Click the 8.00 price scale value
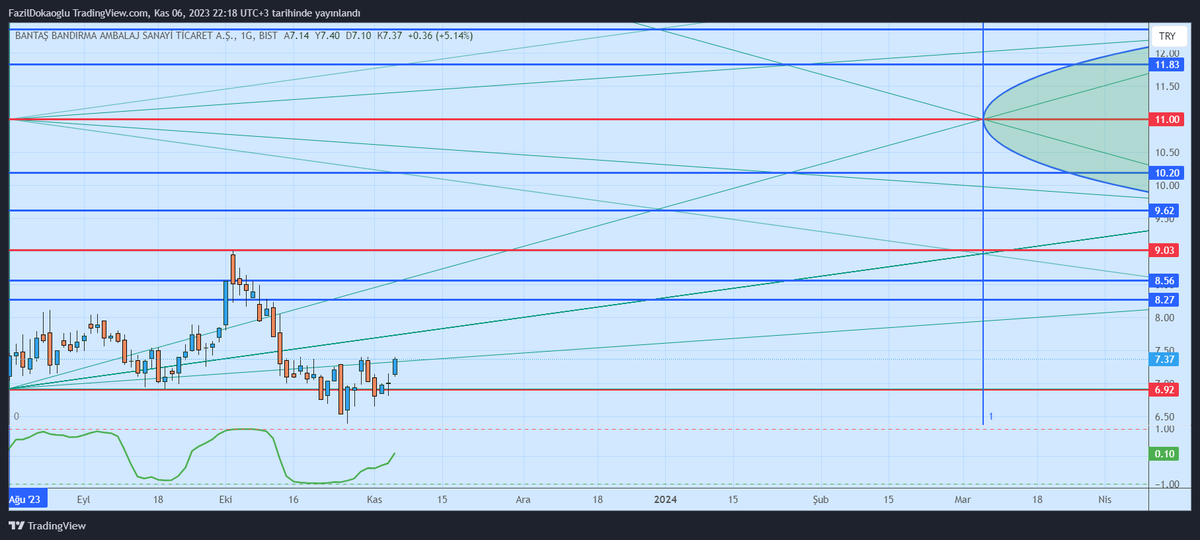Image resolution: width=1200 pixels, height=540 pixels. click(x=1163, y=318)
